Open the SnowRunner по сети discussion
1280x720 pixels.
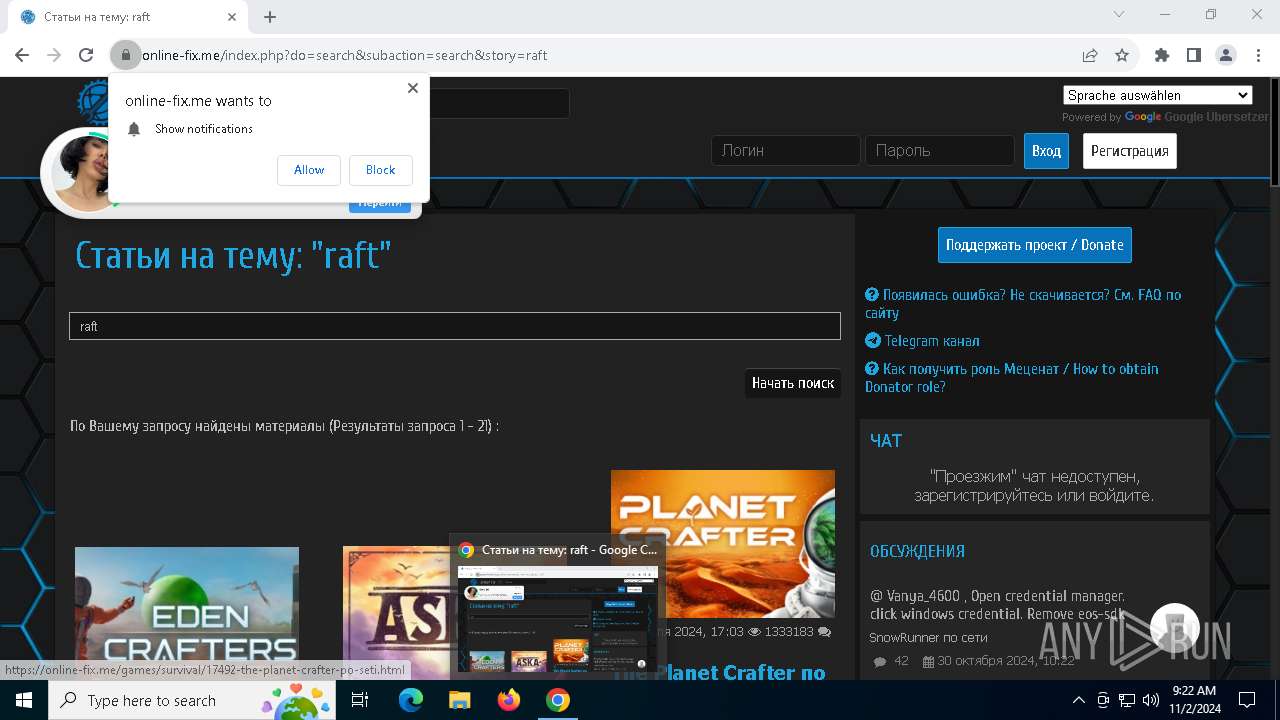928,637
